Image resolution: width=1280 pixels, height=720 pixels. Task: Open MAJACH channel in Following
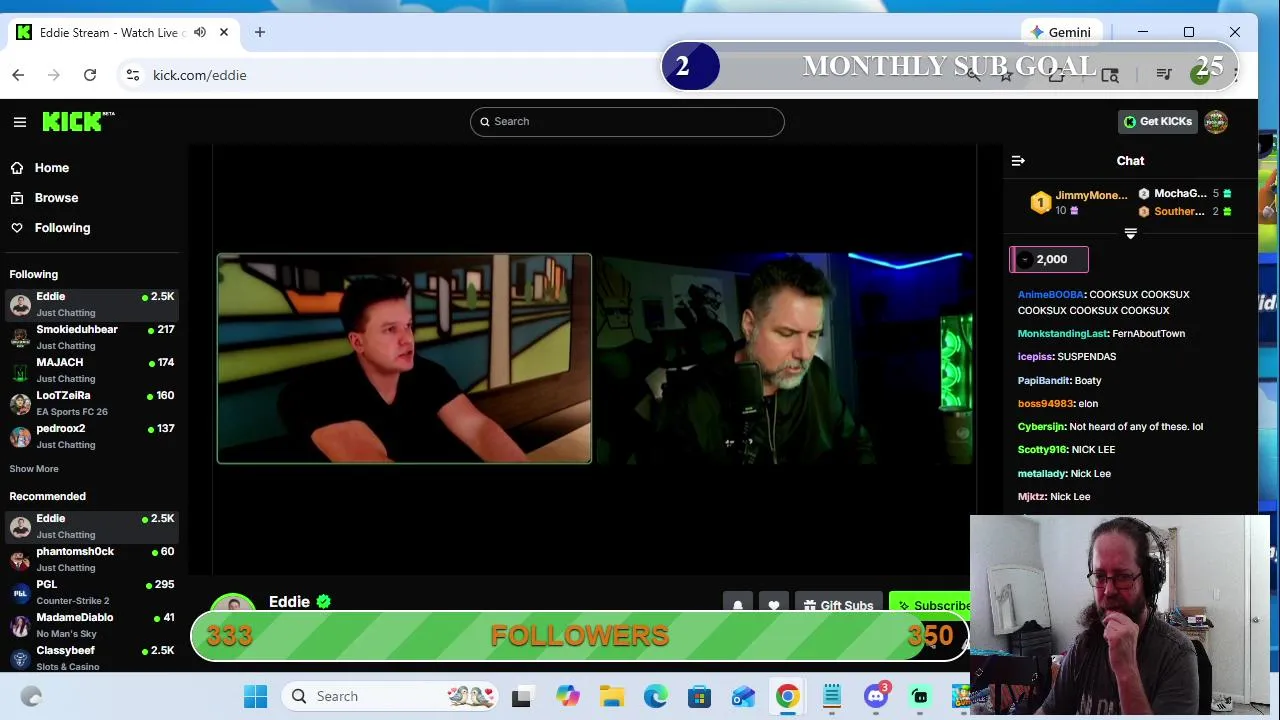[92, 370]
